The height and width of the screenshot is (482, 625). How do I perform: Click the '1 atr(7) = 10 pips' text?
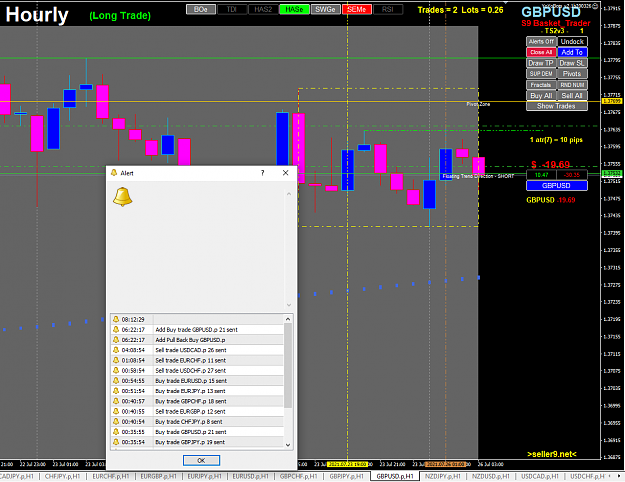(556, 140)
